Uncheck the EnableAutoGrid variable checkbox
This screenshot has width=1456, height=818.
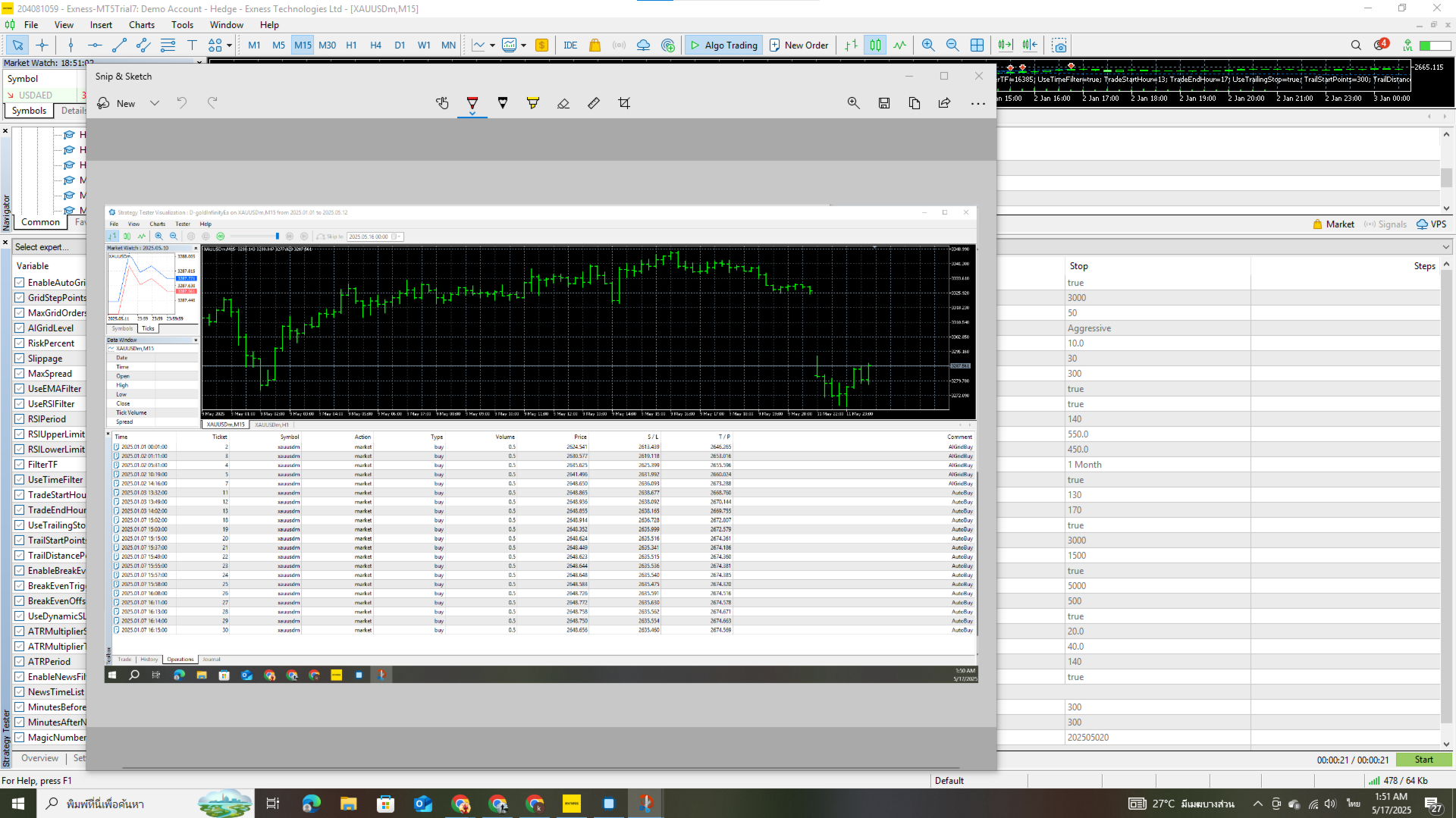(20, 283)
